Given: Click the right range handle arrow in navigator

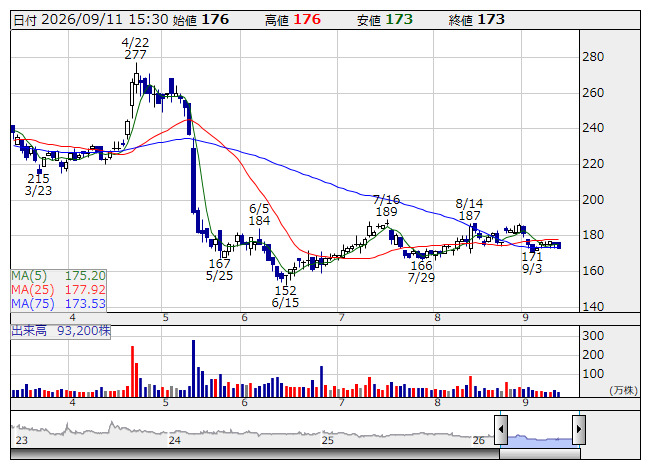Looking at the screenshot, I should [x=579, y=429].
